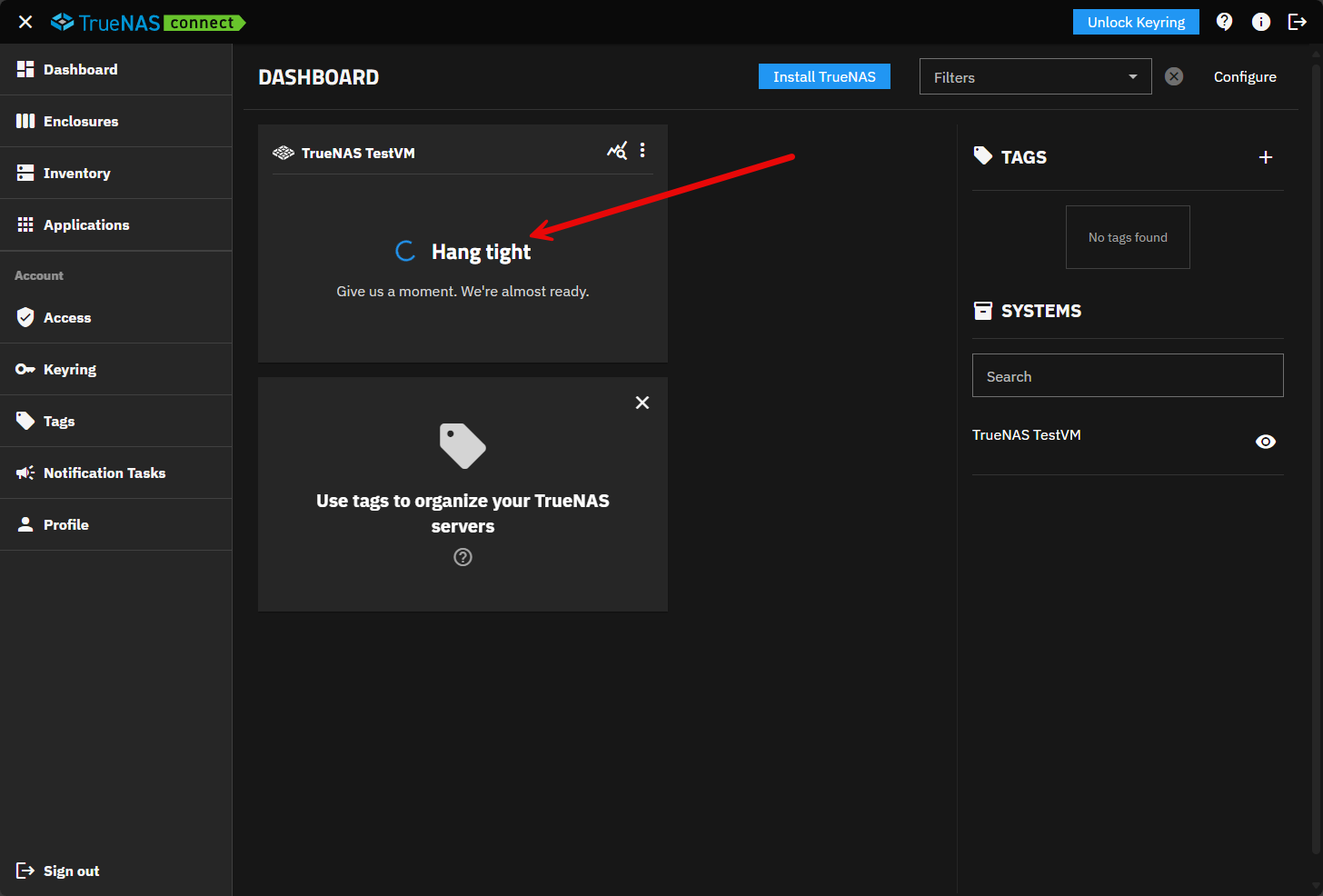This screenshot has height=896, width=1323.
Task: Click the Account section label
Action: [39, 275]
